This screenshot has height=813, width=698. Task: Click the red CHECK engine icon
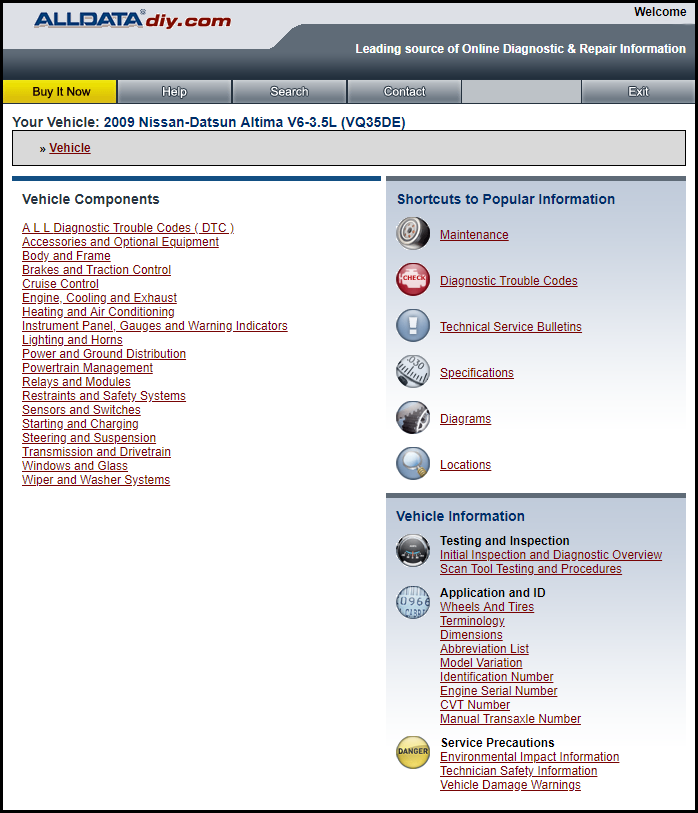[x=413, y=279]
